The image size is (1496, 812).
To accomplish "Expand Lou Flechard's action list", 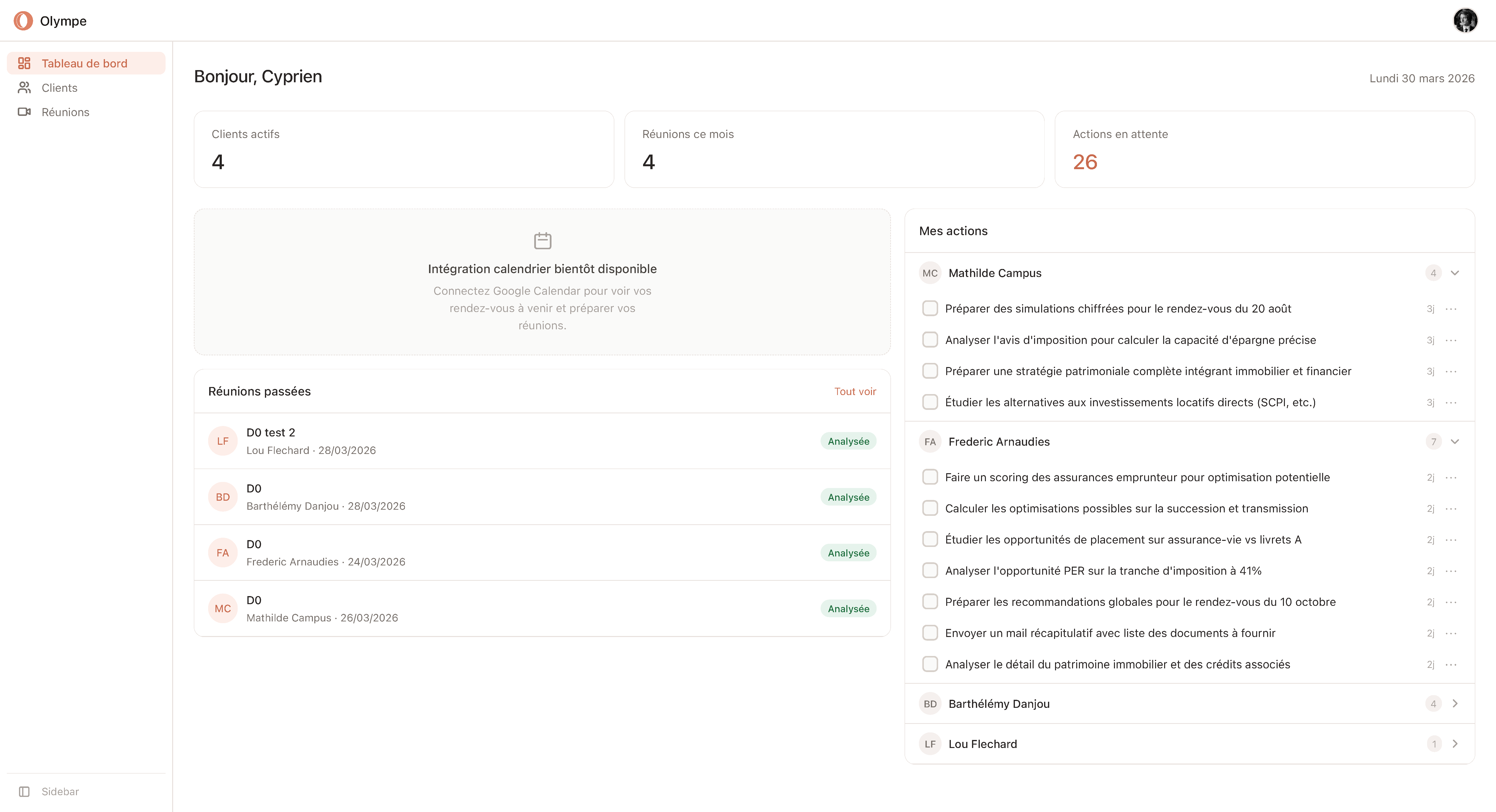I will (1455, 744).
